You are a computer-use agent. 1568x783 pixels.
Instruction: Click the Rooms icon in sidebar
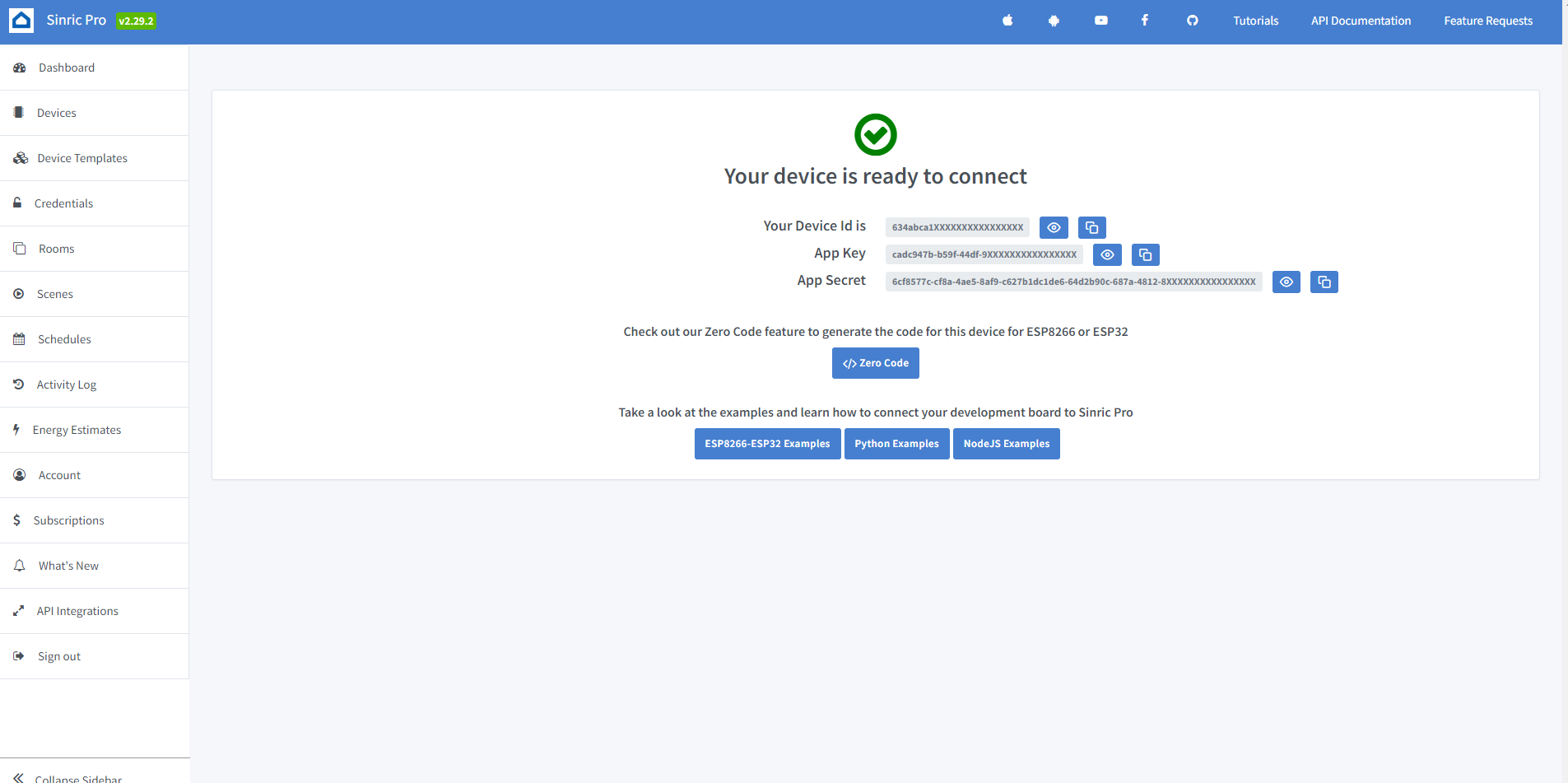point(20,248)
